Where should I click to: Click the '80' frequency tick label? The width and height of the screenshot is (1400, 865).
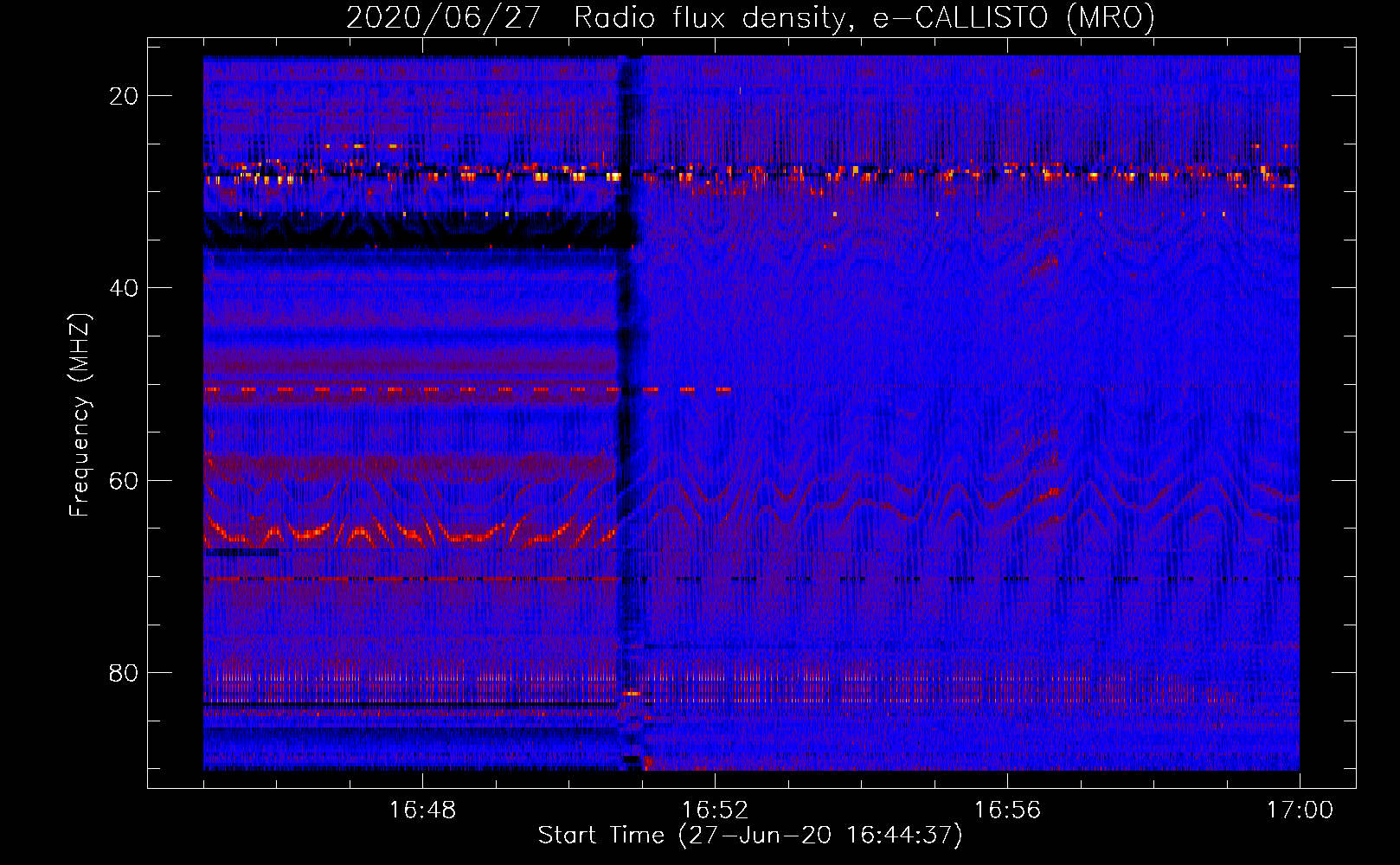pos(124,672)
